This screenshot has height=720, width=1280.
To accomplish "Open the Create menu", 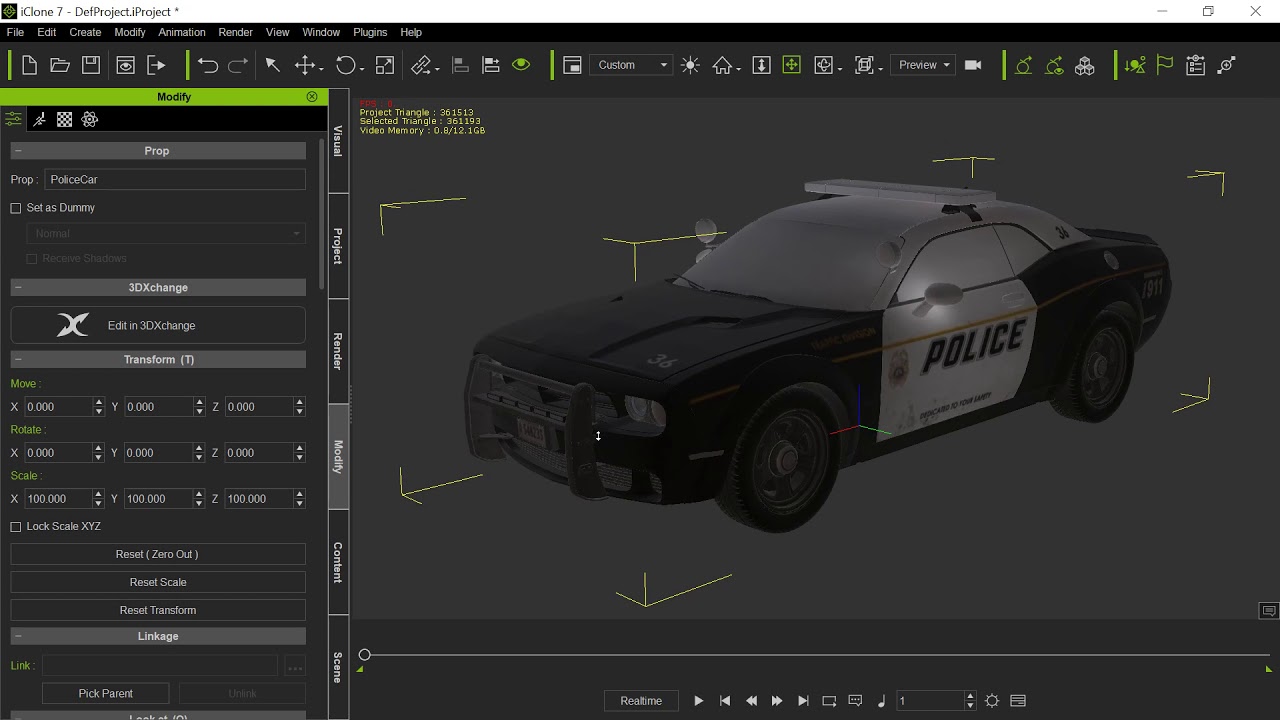I will [x=85, y=32].
